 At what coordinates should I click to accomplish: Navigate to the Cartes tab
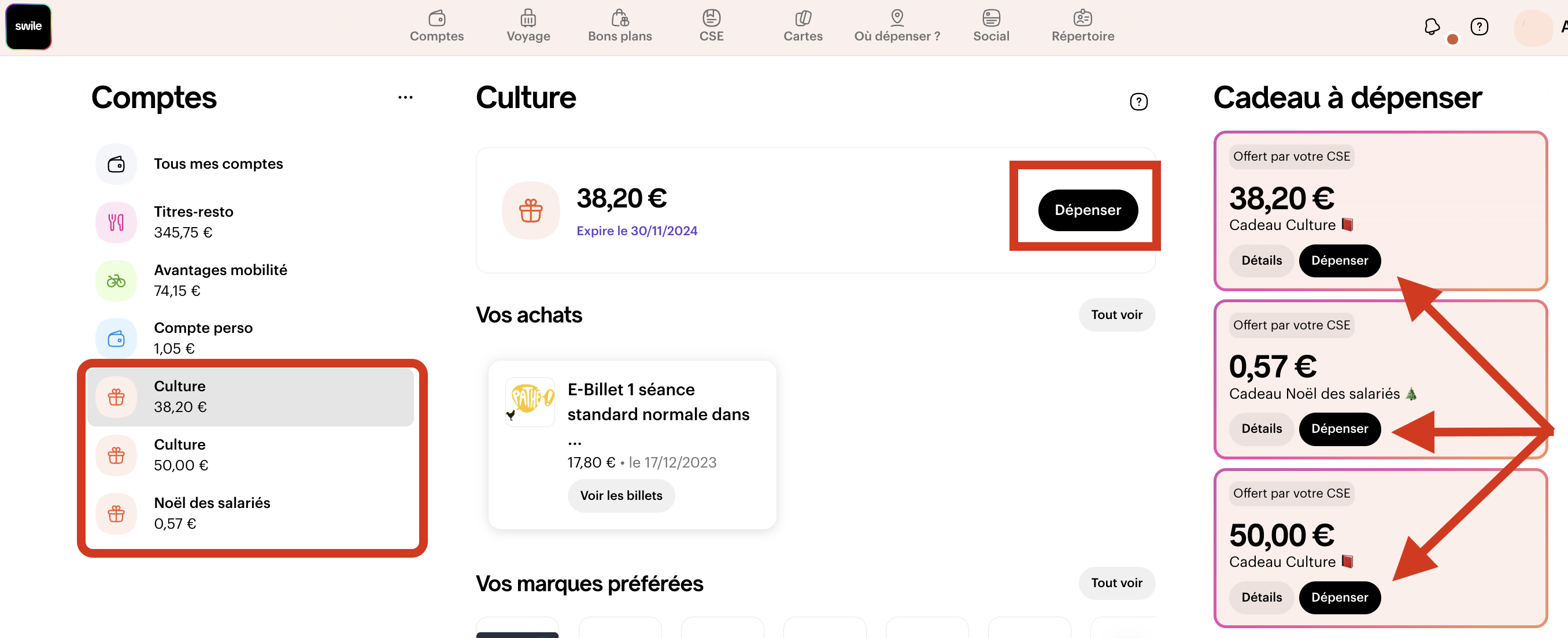(803, 26)
